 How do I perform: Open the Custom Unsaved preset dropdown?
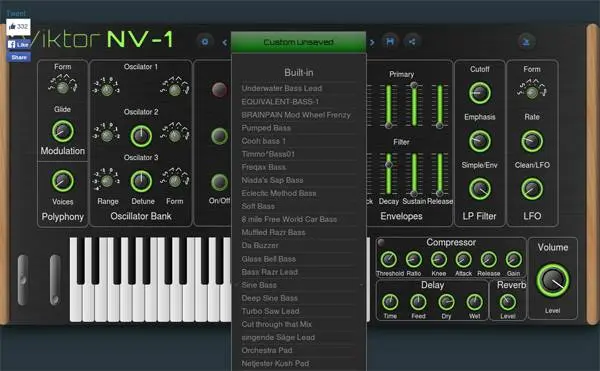pos(298,42)
